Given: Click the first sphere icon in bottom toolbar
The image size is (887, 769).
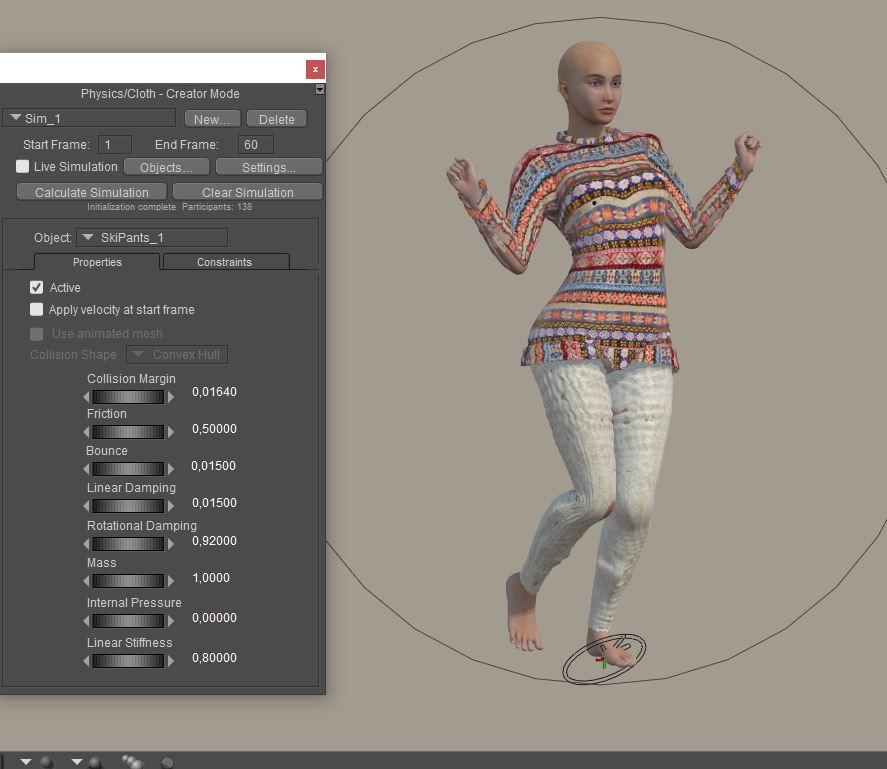Looking at the screenshot, I should point(47,762).
